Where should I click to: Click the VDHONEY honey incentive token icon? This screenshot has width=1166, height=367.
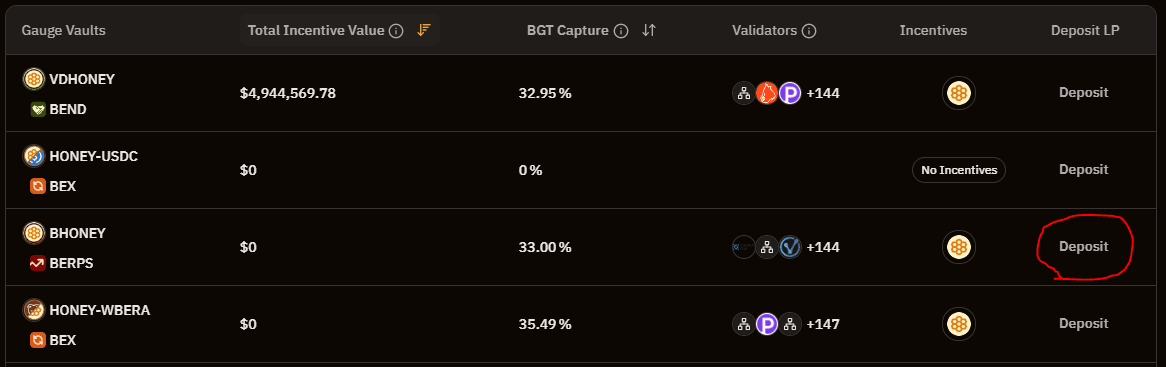tap(959, 93)
